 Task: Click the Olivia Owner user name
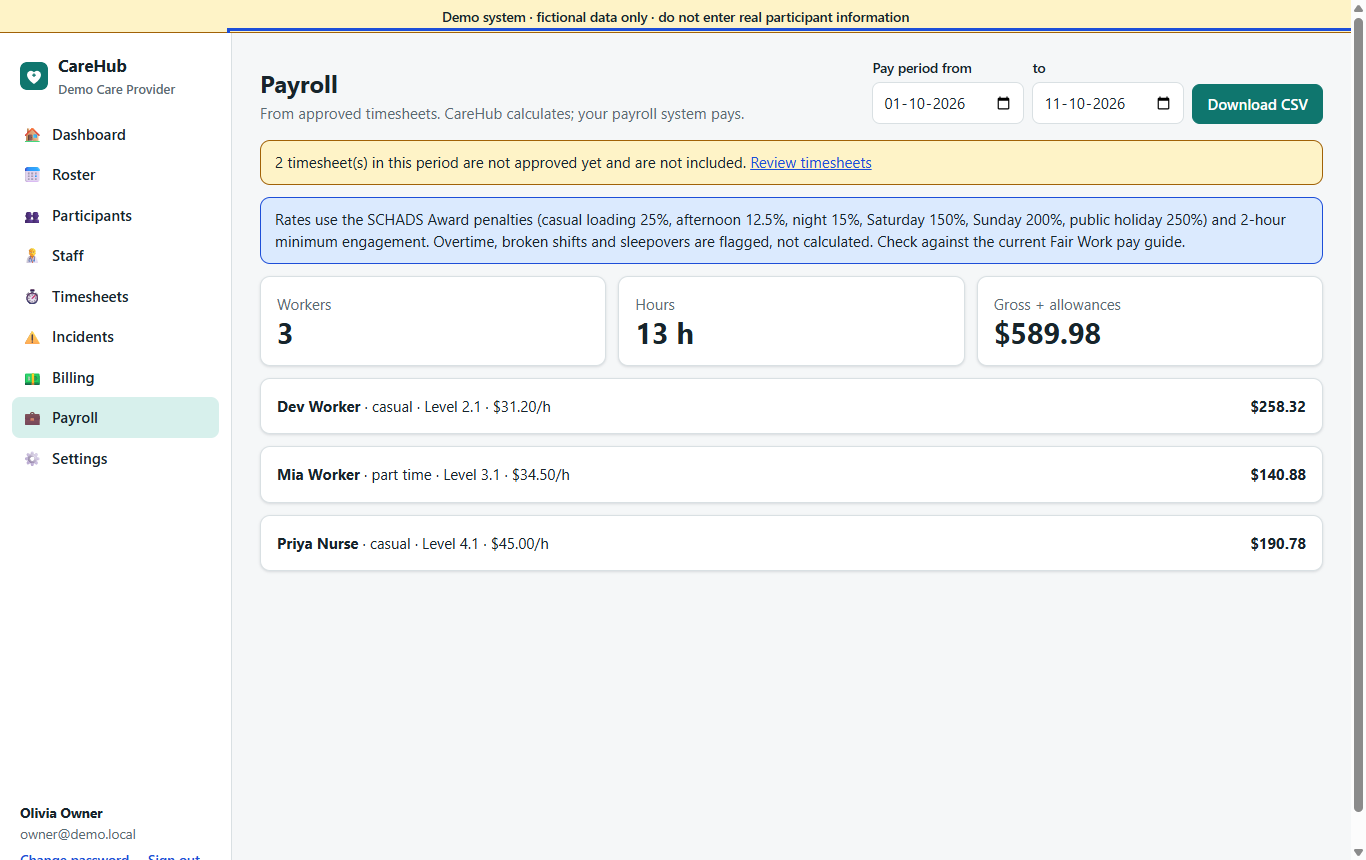[61, 813]
